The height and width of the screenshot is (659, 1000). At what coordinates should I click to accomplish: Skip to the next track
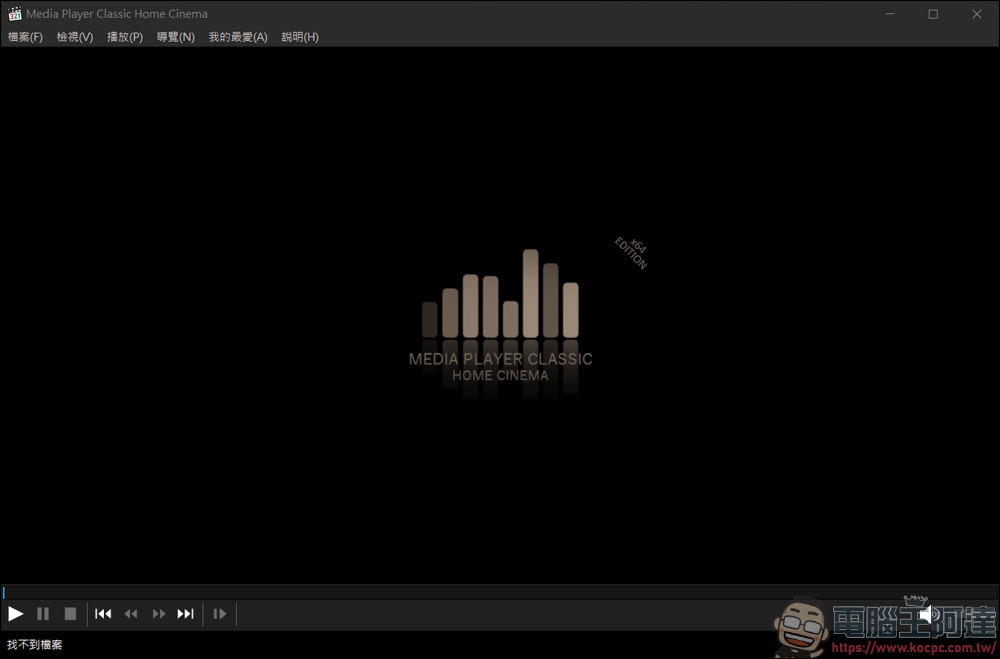click(x=185, y=613)
